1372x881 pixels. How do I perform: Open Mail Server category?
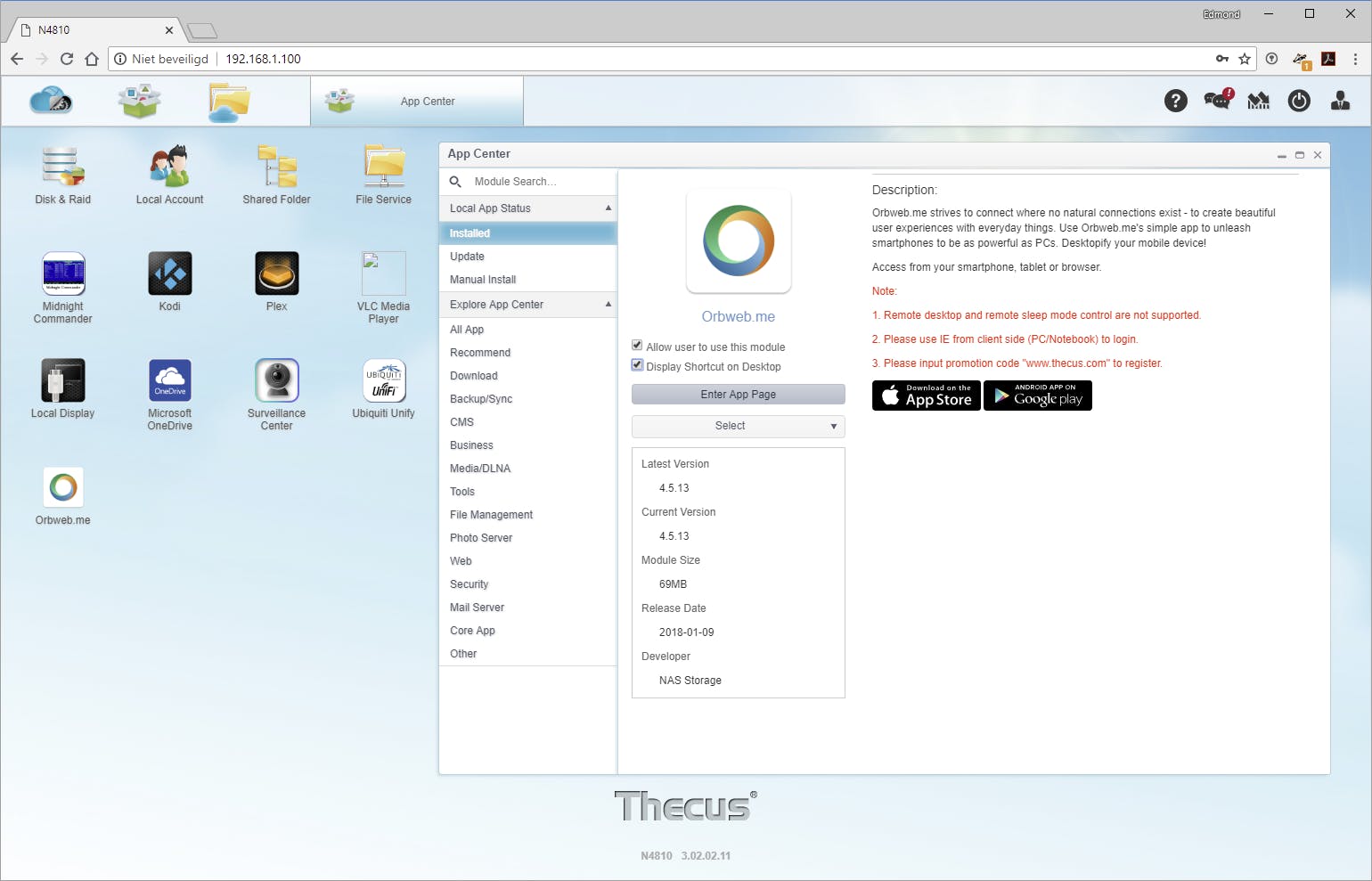point(527,608)
